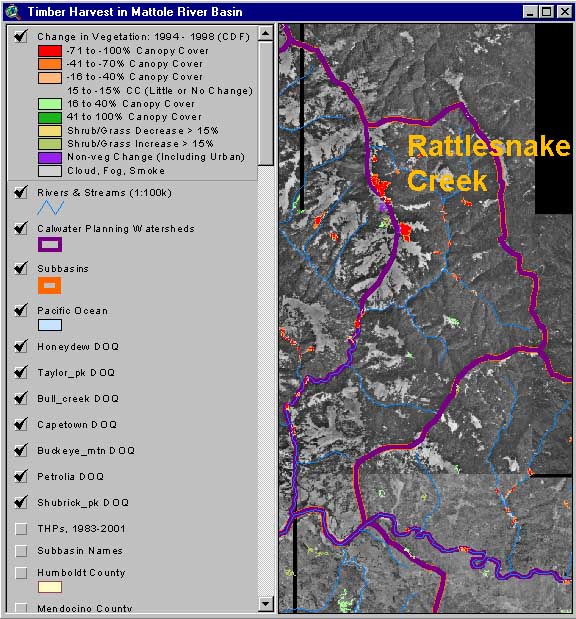Click the legend scrollbar up arrow
576x619 pixels.
[x=266, y=34]
